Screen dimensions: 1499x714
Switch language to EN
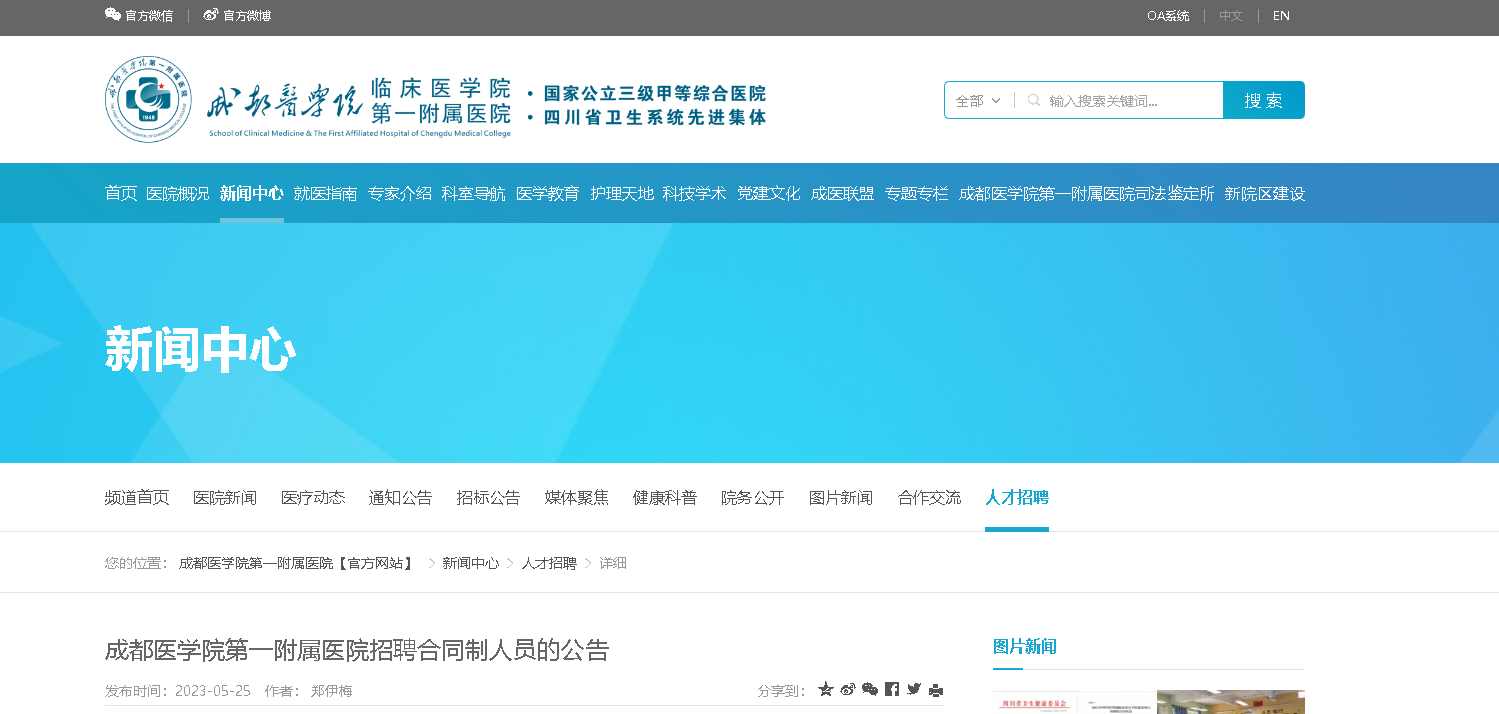[x=1281, y=15]
